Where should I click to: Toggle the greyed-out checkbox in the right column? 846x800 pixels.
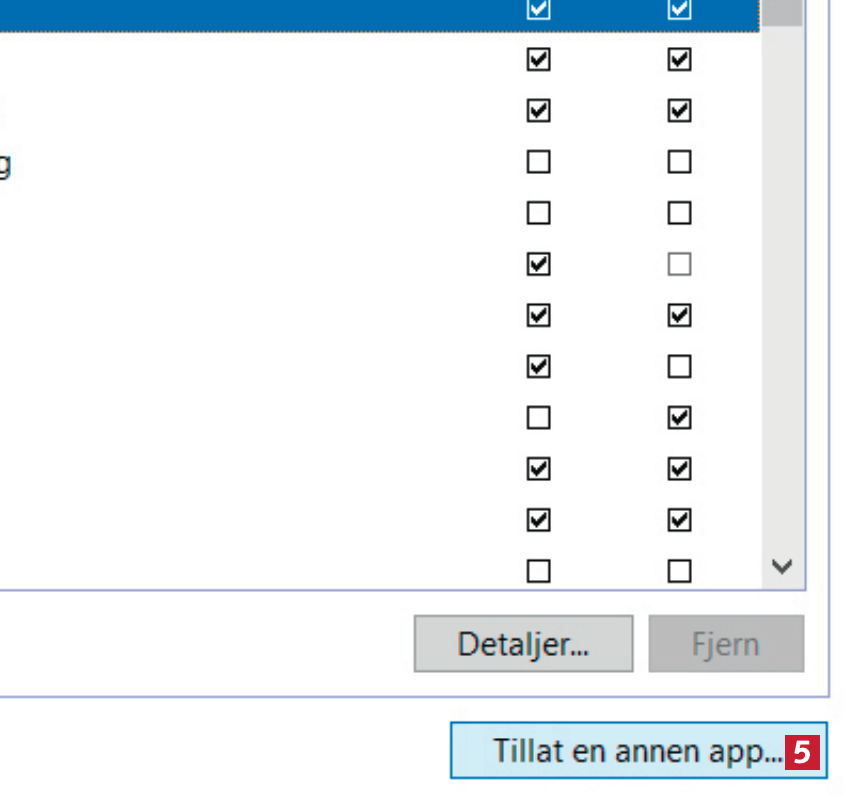point(679,265)
